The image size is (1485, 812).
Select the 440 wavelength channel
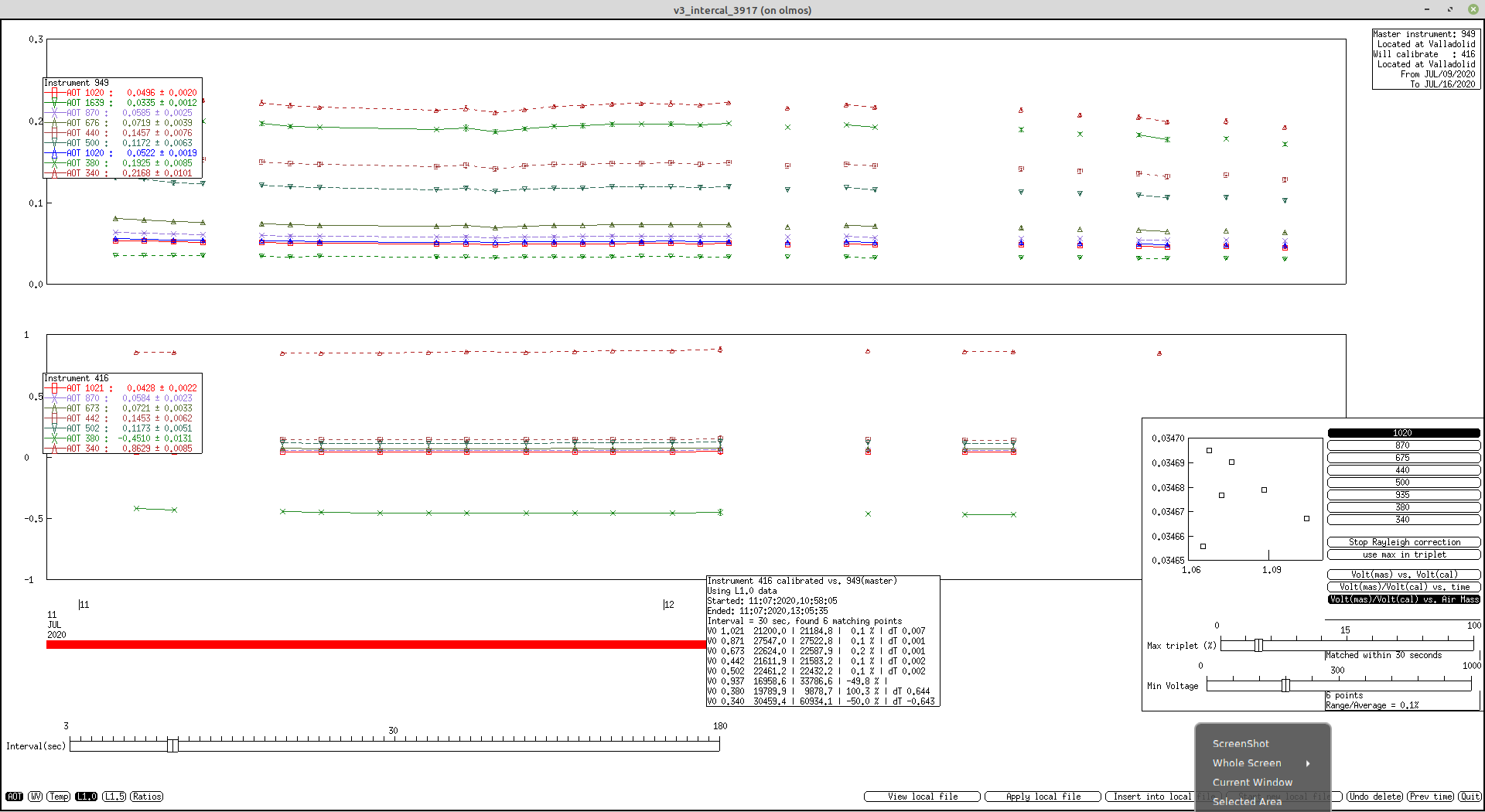point(1404,470)
